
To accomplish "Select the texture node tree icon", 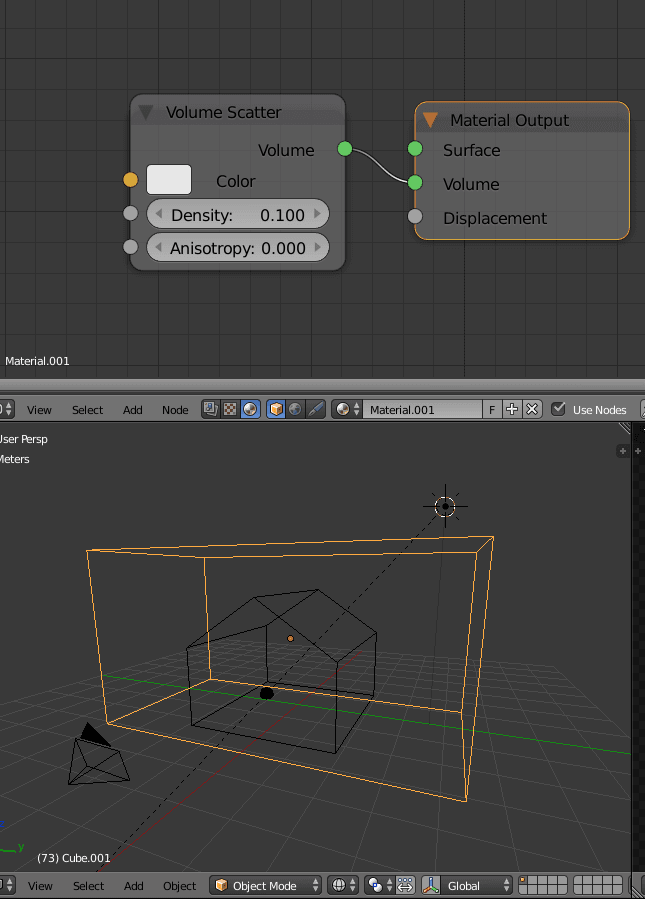I will pyautogui.click(x=229, y=409).
